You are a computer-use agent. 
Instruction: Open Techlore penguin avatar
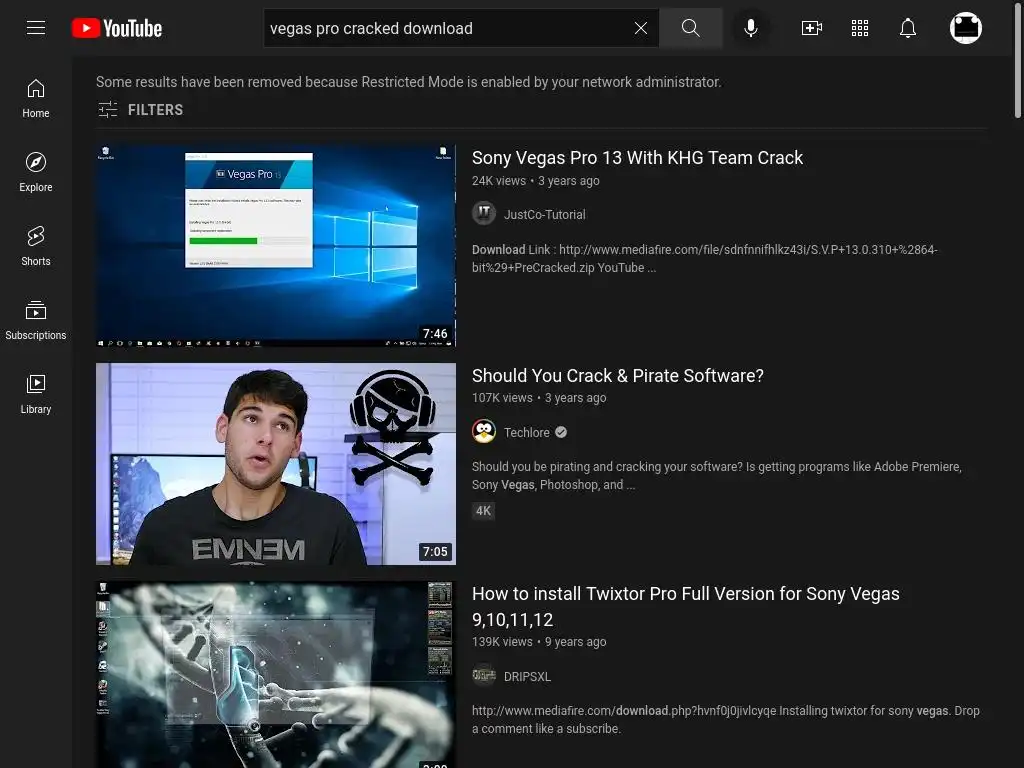484,432
